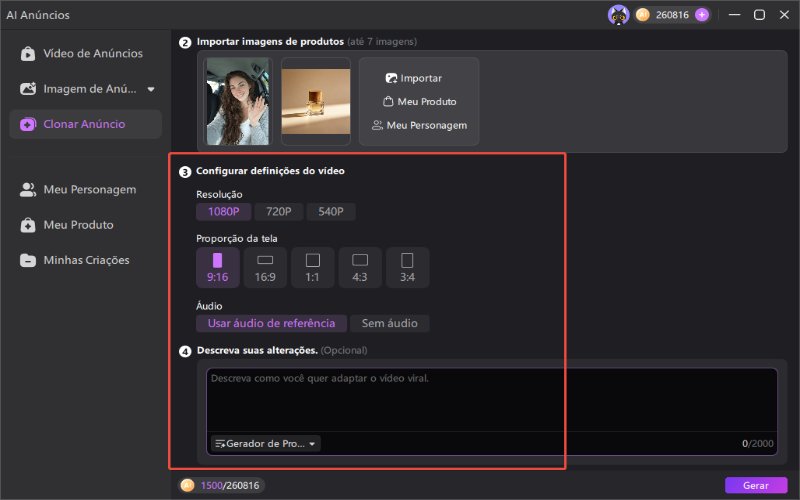Maximize the AI Anúncios window
Viewport: 800px width, 500px height.
coord(759,15)
